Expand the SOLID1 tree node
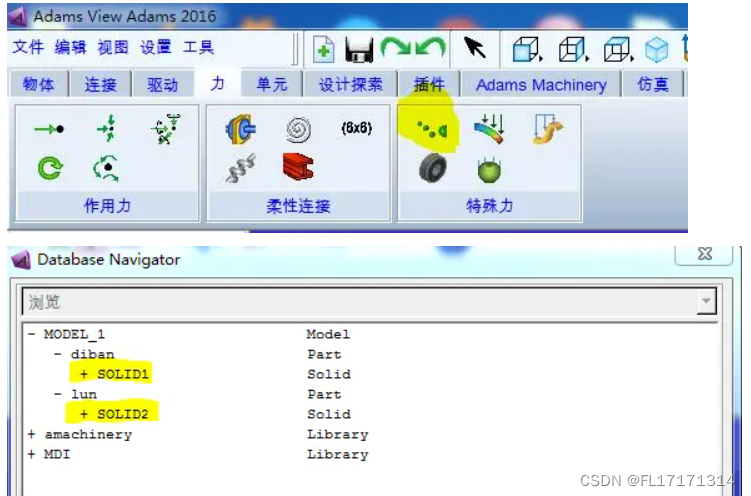This screenshot has width=751, height=496. tap(84, 374)
